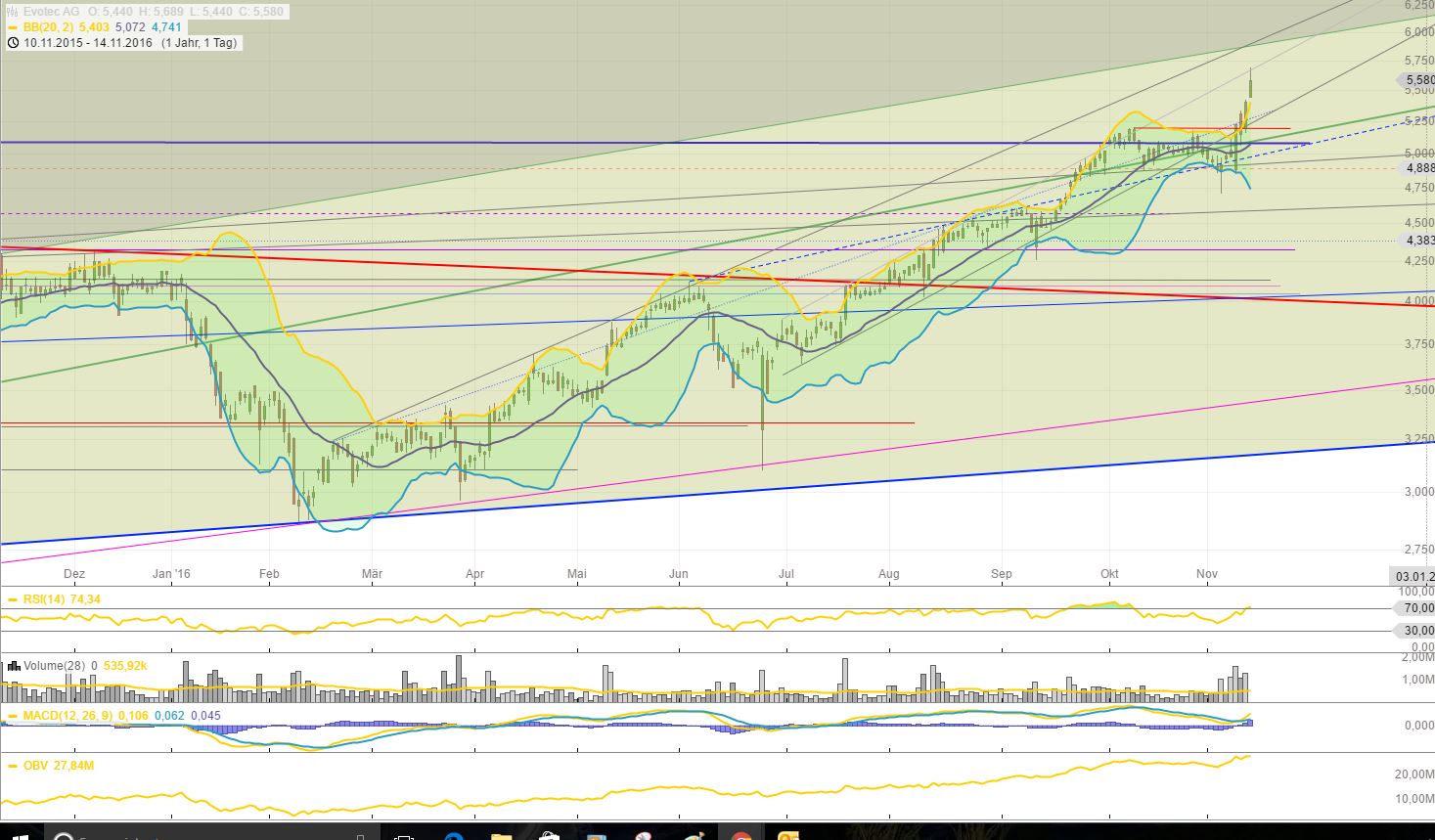Click the 2,750 price axis label
Screen dimensions: 1435x840
1419,549
